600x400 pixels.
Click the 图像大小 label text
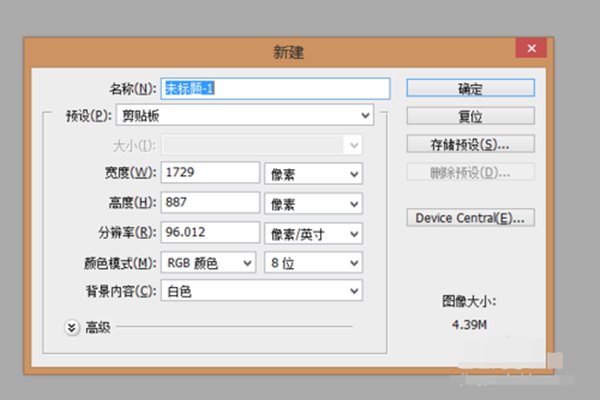[469, 301]
